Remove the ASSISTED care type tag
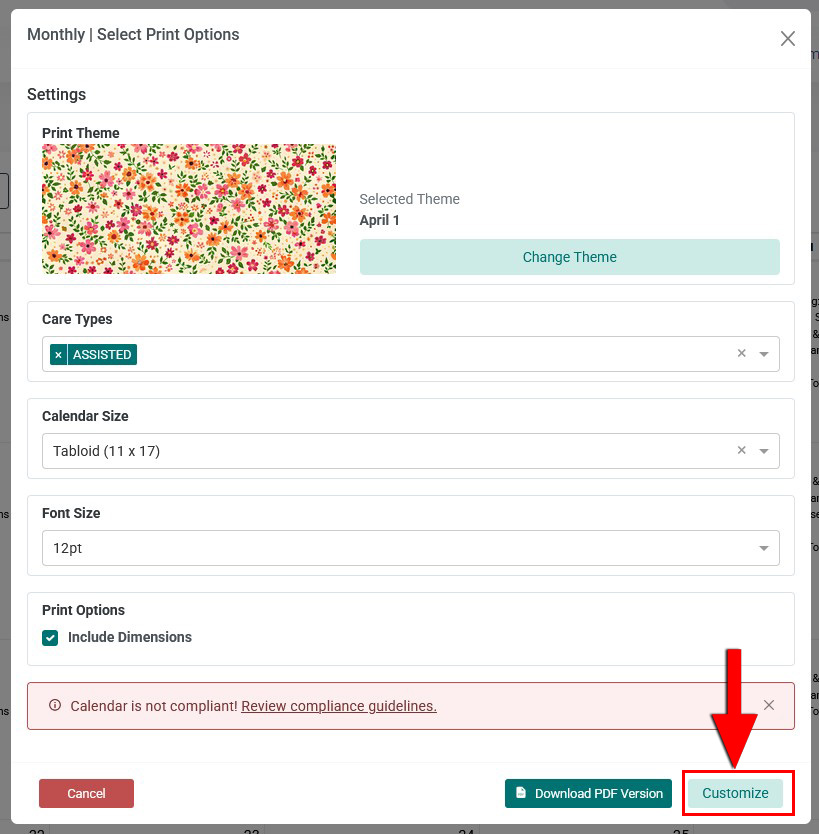819x834 pixels. 58,355
